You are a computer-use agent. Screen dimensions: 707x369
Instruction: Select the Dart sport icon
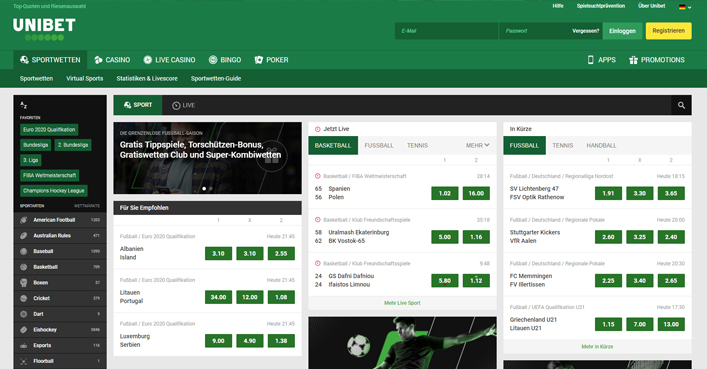pos(24,314)
